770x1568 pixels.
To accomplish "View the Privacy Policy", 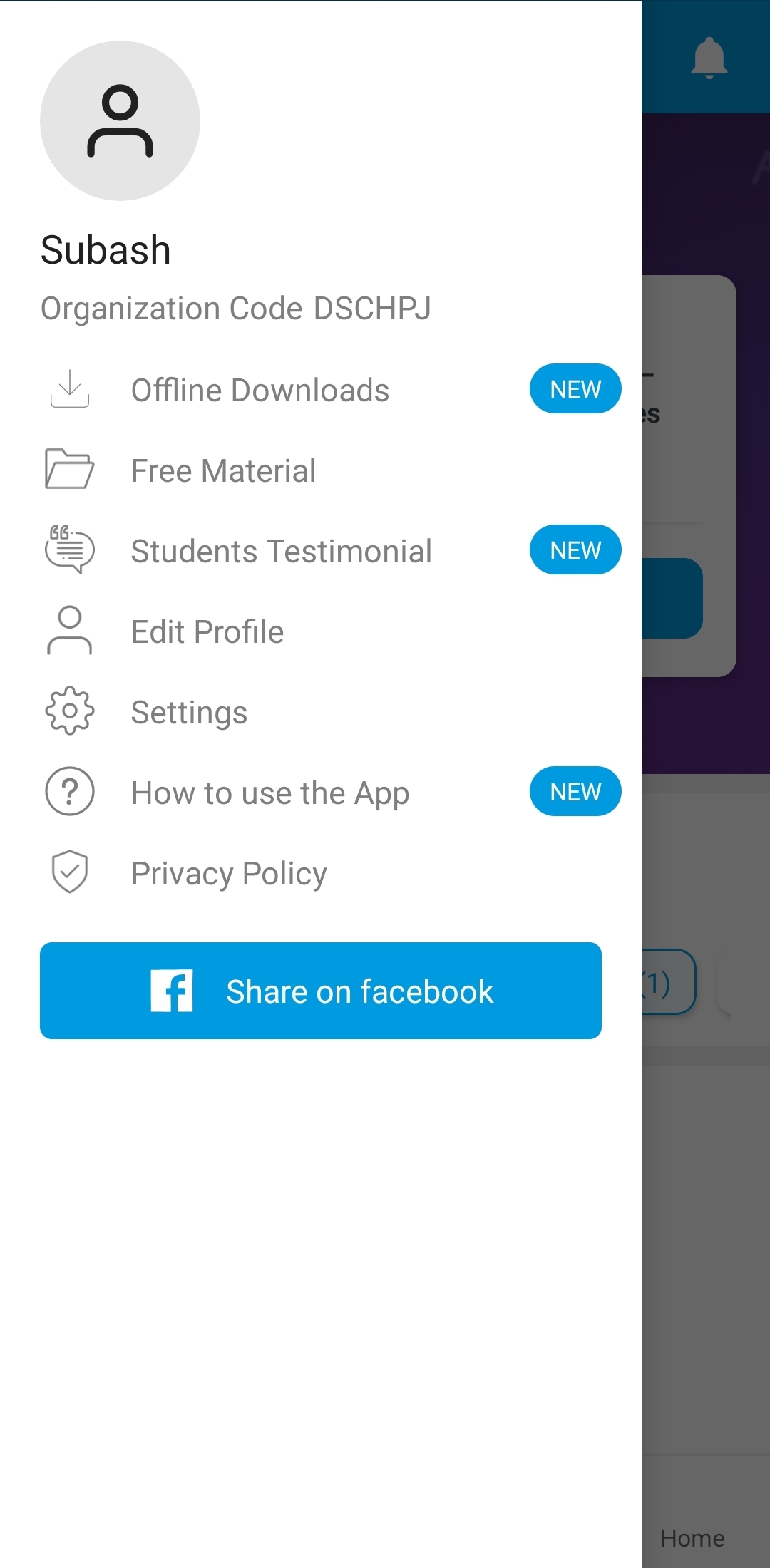I will [229, 874].
